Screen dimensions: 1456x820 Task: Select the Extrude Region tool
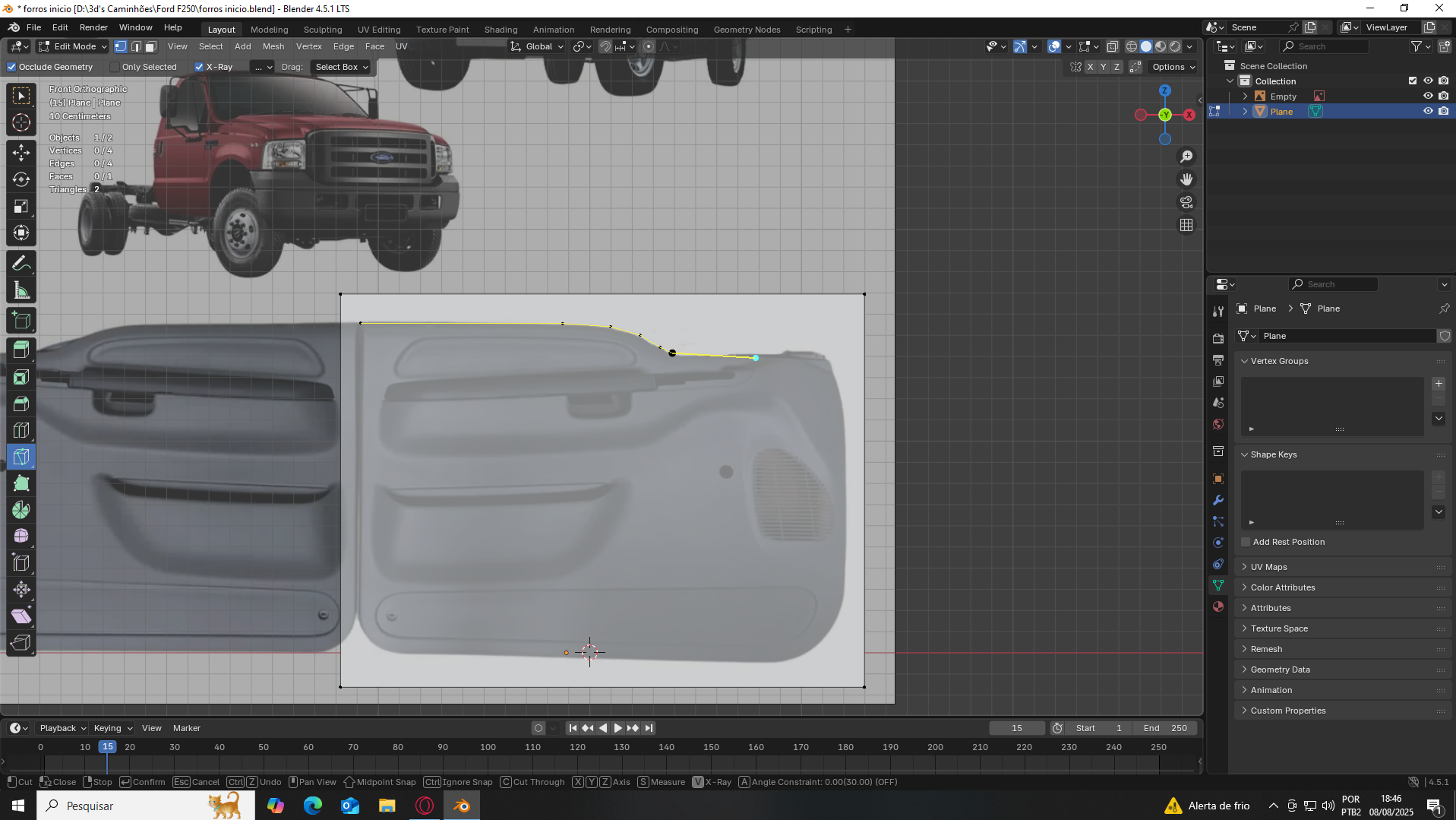(21, 350)
